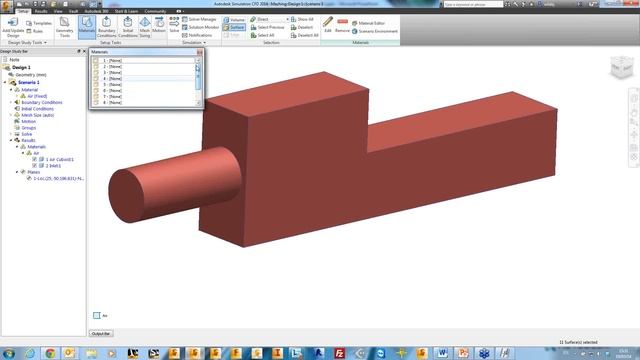Collapse the Results tree node
Viewport: 640px width, 360px height.
(11, 140)
